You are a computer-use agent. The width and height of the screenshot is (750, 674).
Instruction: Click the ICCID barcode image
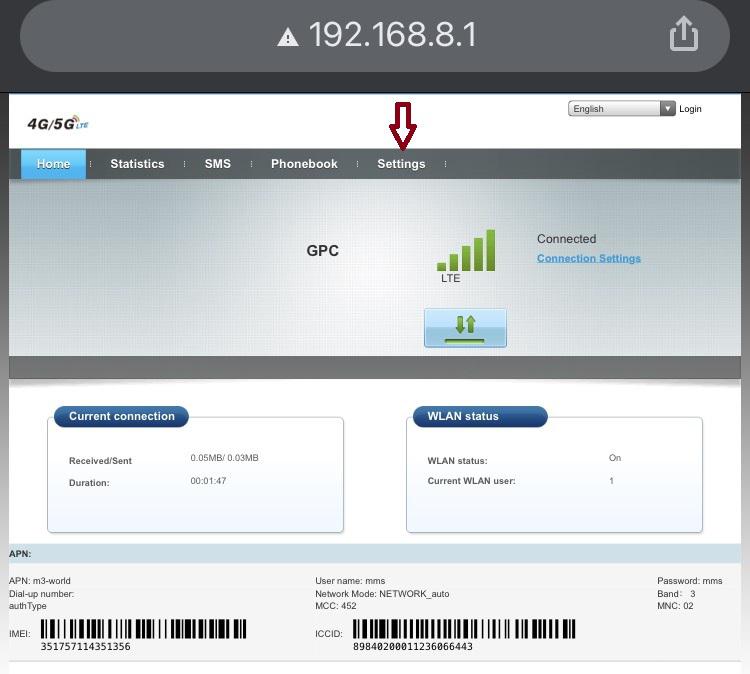click(464, 629)
